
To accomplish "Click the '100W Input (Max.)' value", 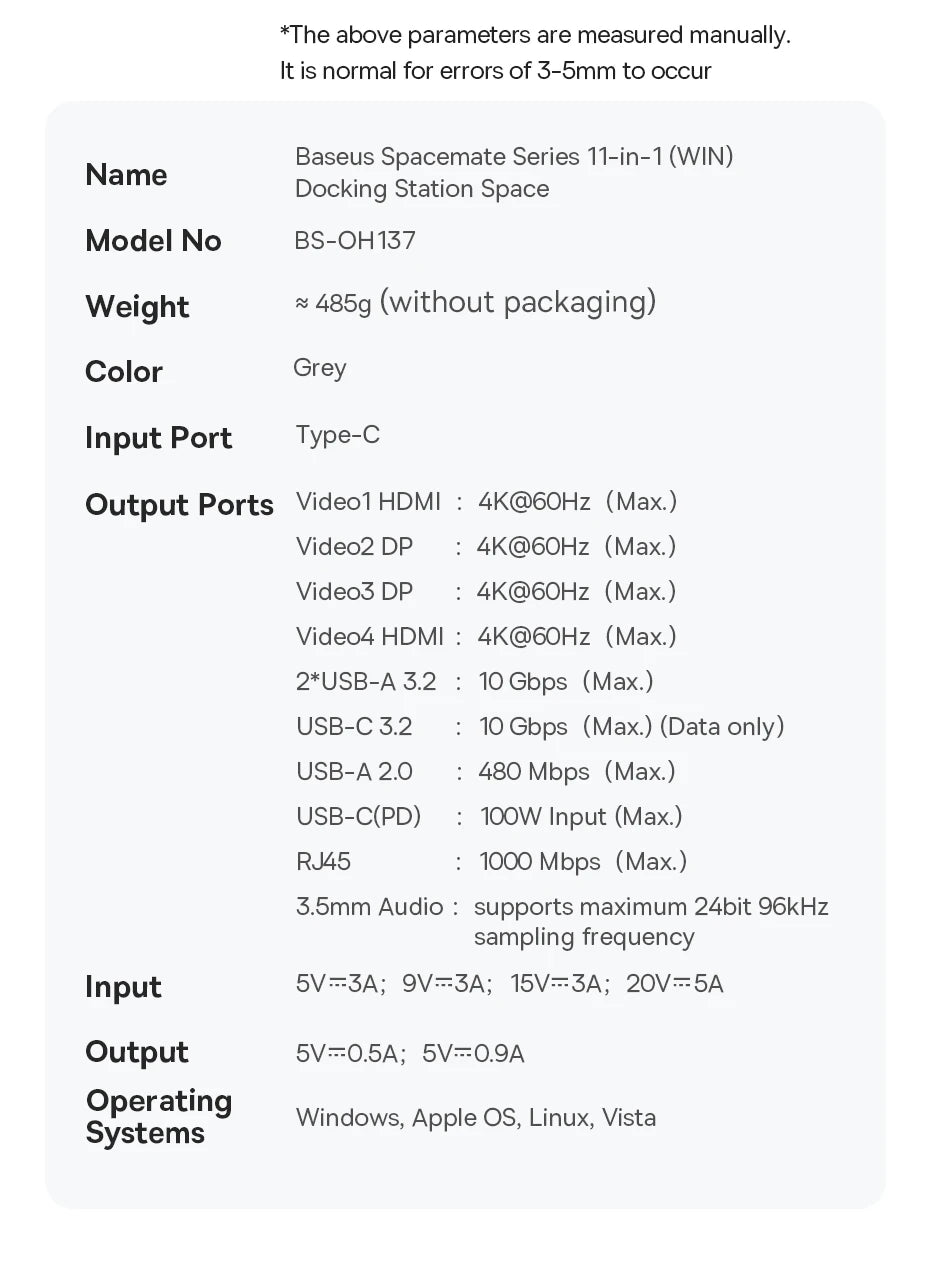I will pos(581,817).
